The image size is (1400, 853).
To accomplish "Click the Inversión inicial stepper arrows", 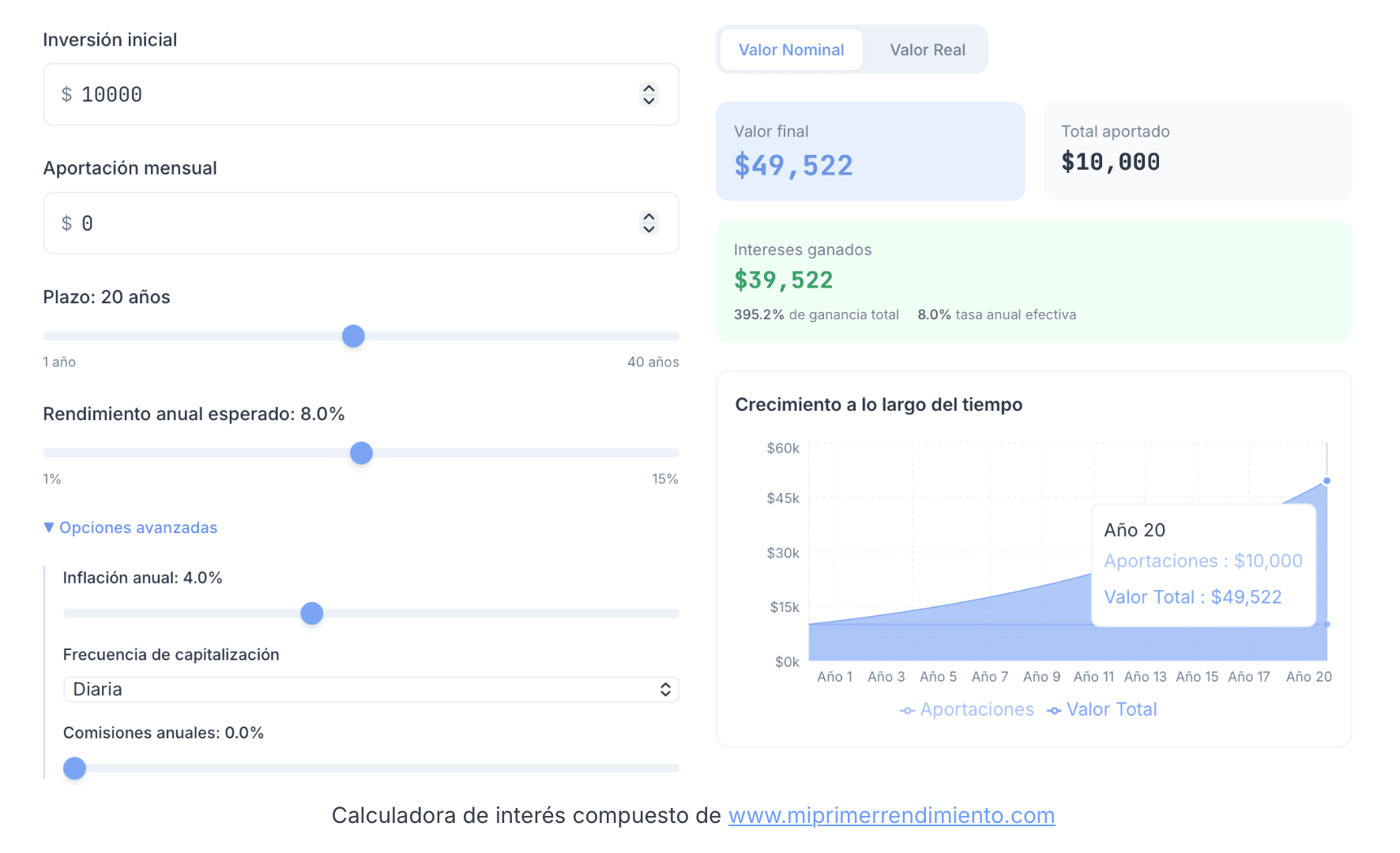I will (649, 95).
